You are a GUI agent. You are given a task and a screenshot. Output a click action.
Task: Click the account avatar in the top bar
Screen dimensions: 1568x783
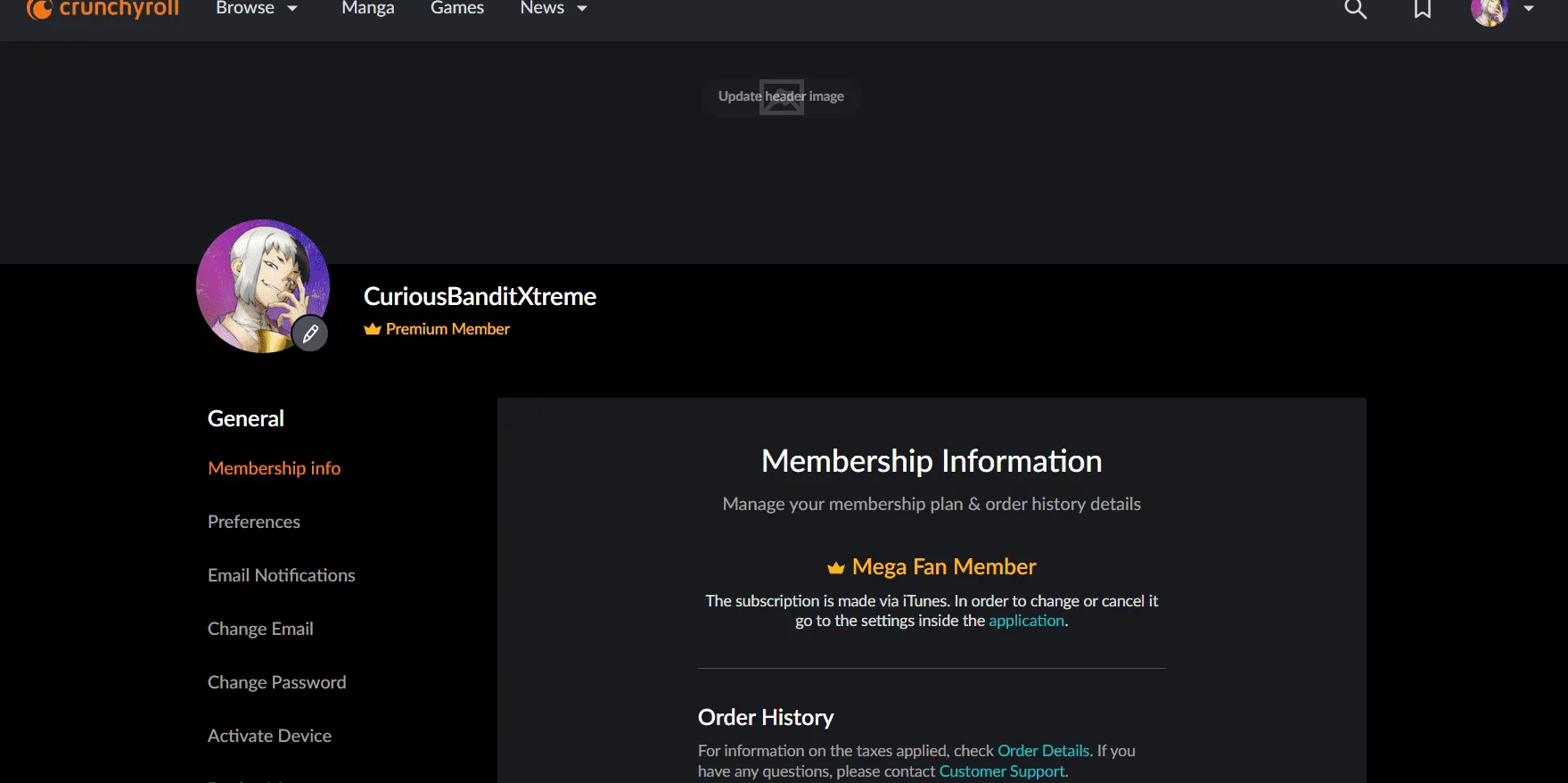(1490, 11)
